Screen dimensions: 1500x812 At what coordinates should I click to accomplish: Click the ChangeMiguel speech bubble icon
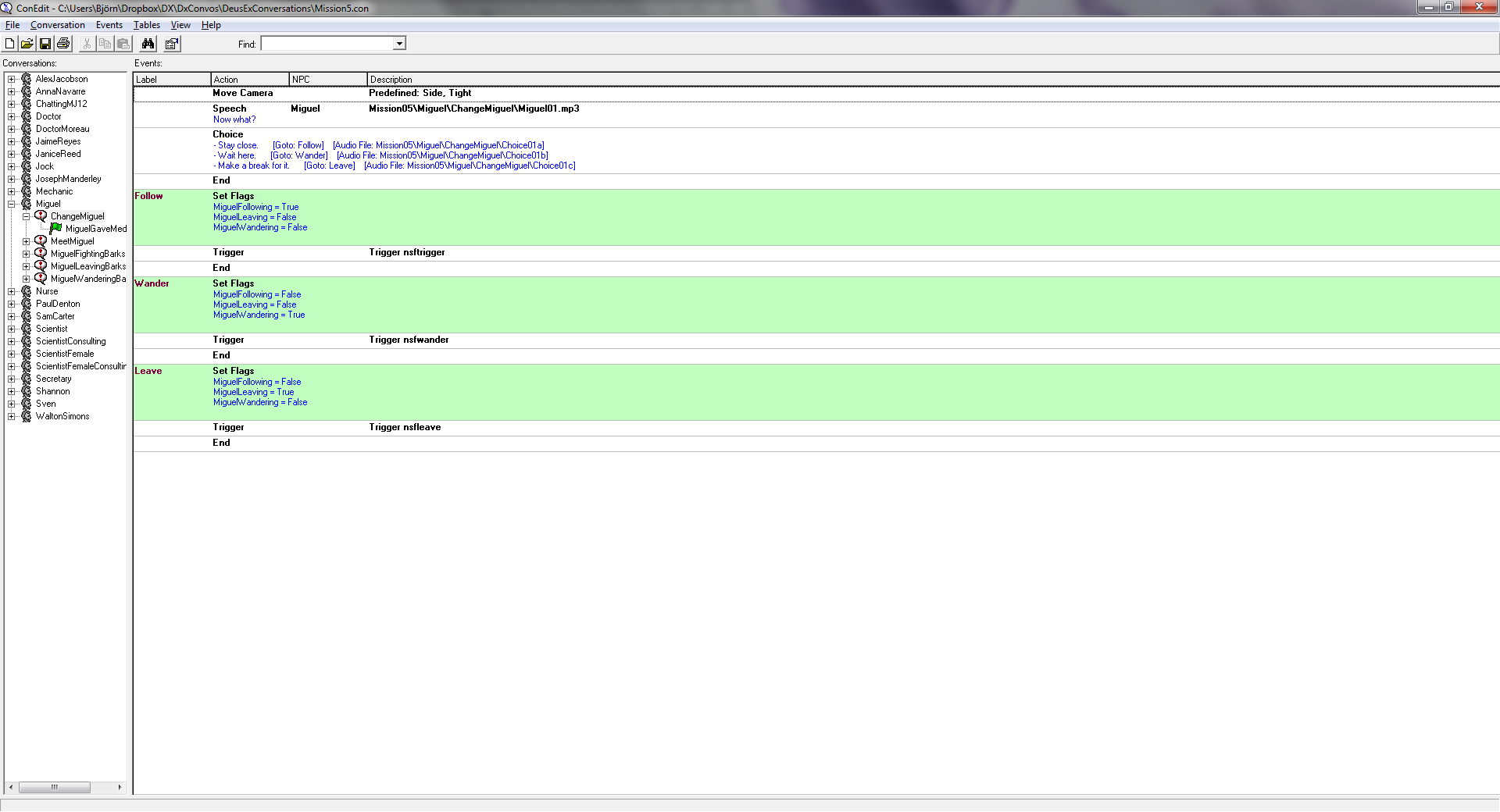tap(41, 216)
